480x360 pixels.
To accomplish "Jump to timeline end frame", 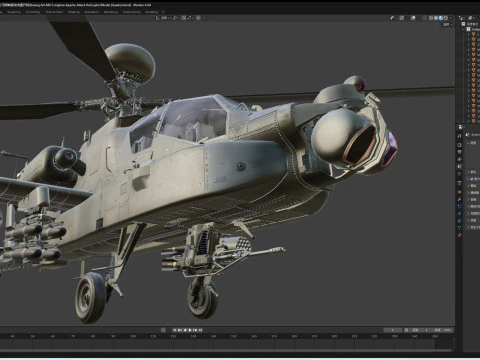I will click(x=201, y=330).
